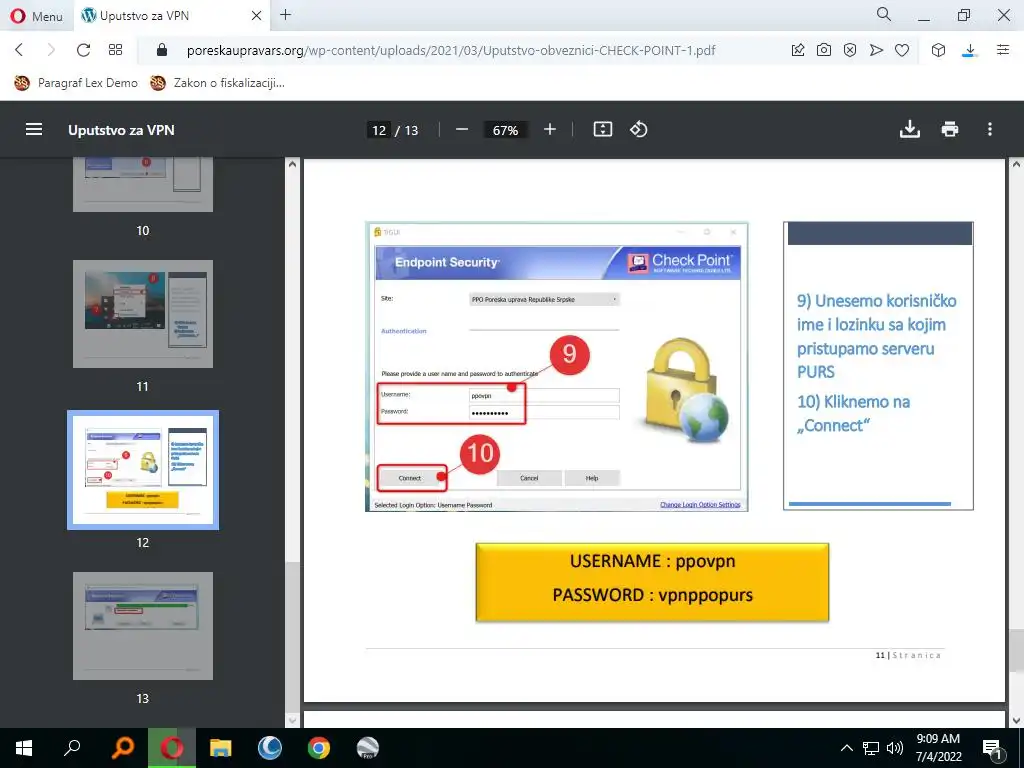Image resolution: width=1024 pixels, height=768 pixels.
Task: Open Paragraf Lex Demo bookmark
Action: [x=76, y=83]
